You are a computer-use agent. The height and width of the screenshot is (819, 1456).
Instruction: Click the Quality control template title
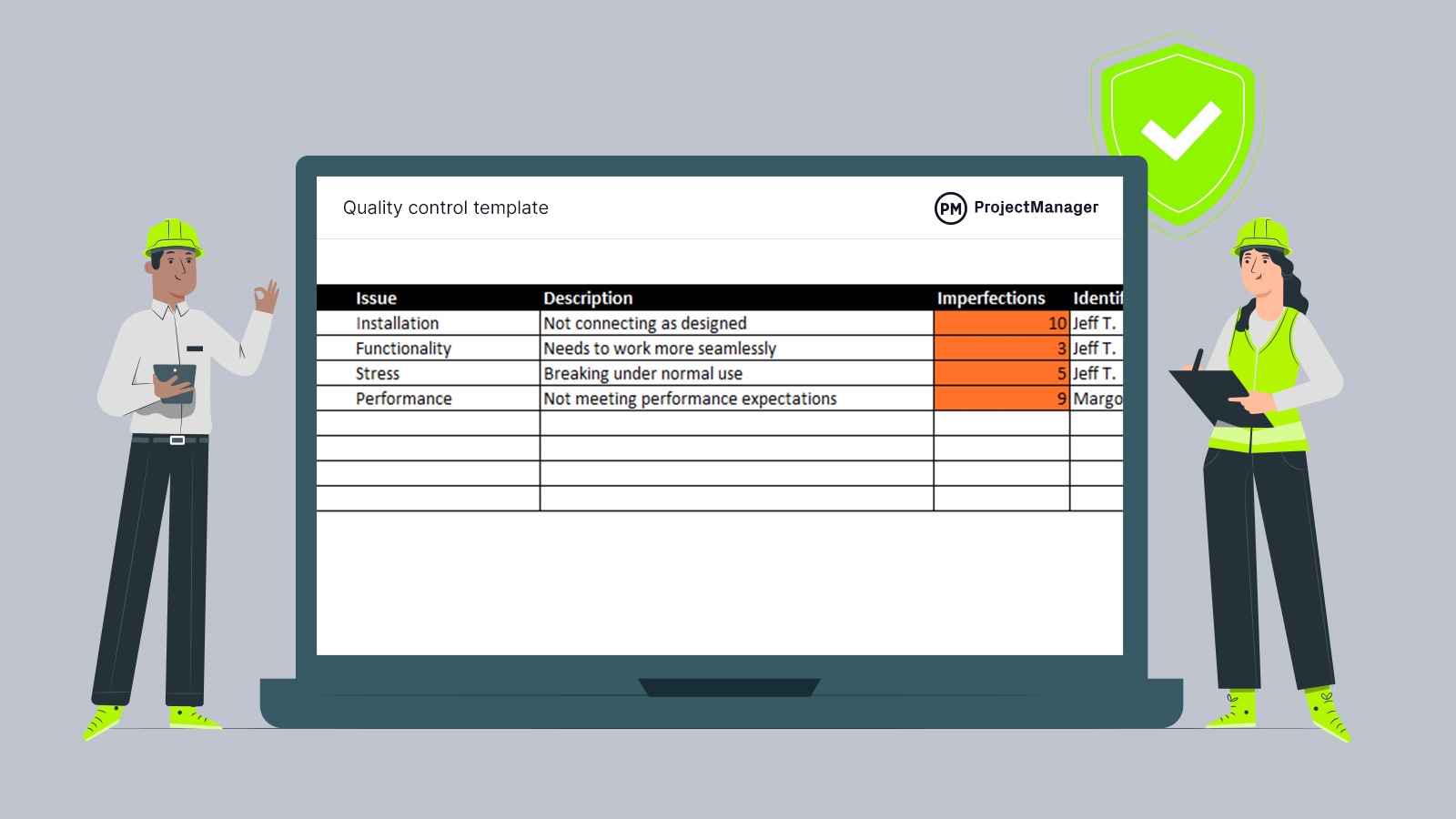tap(445, 208)
